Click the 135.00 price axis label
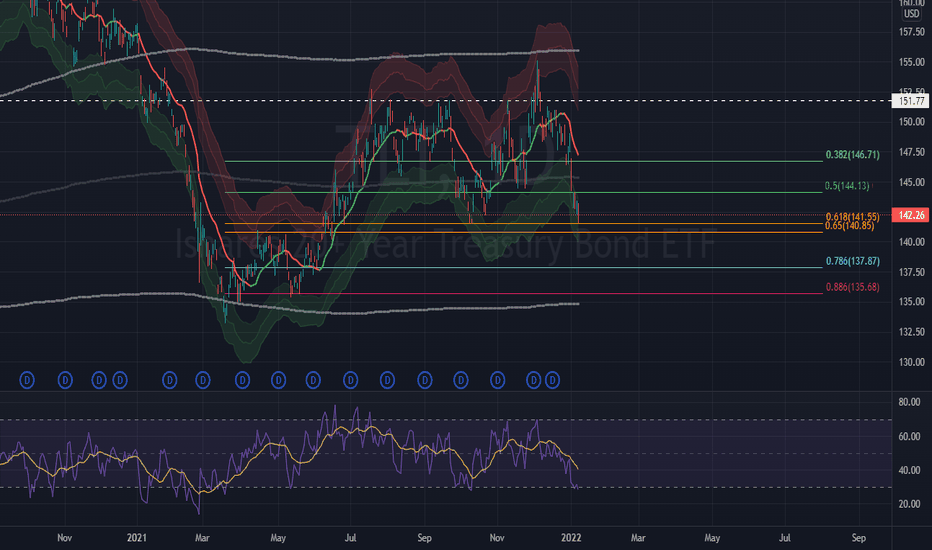The width and height of the screenshot is (932, 550). 911,302
